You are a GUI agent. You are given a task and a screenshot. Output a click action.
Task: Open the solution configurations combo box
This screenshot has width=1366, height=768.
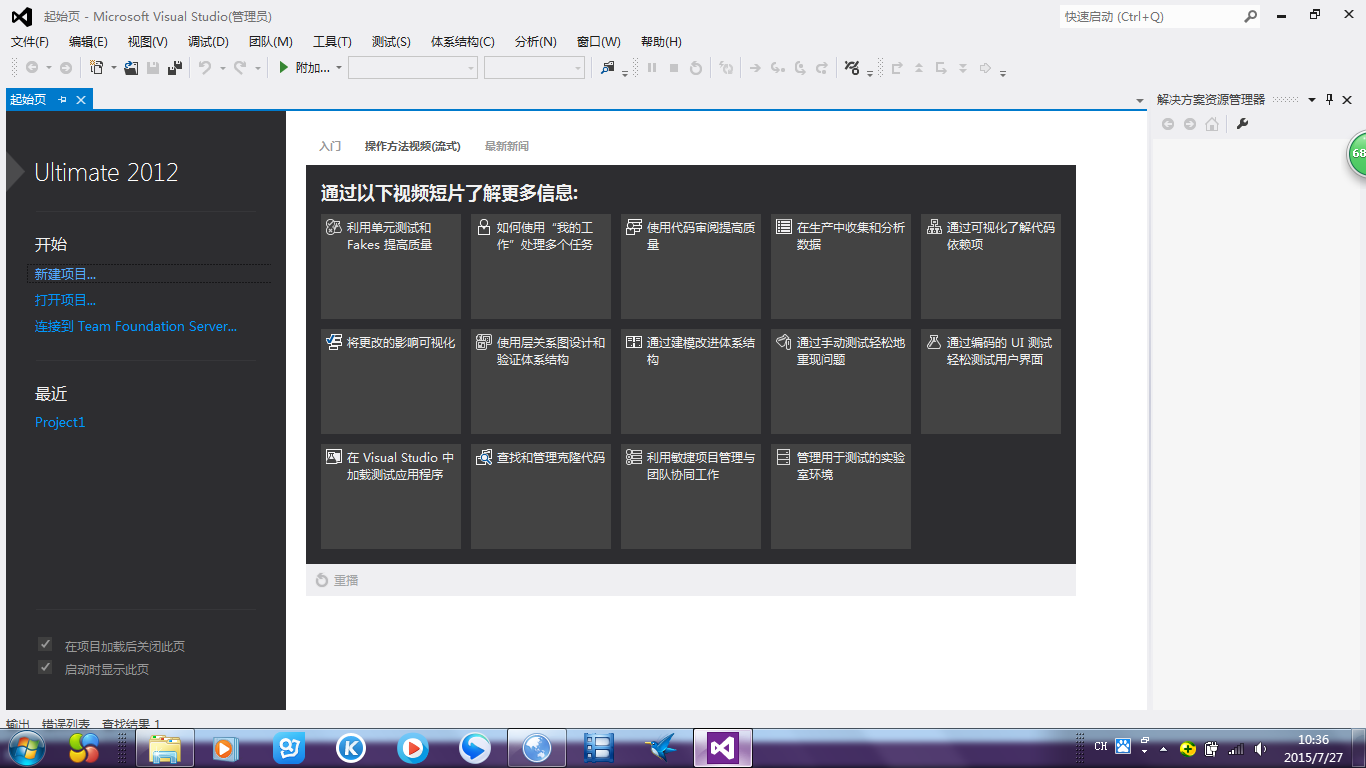tap(413, 68)
